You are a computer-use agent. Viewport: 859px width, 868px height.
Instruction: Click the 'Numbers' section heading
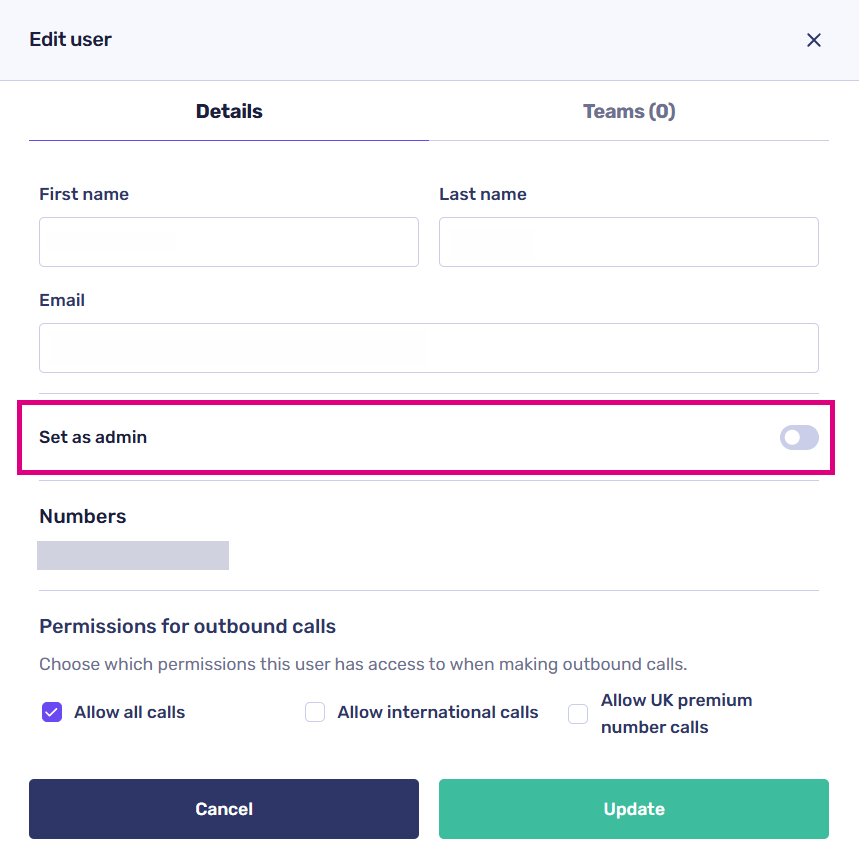tap(83, 516)
